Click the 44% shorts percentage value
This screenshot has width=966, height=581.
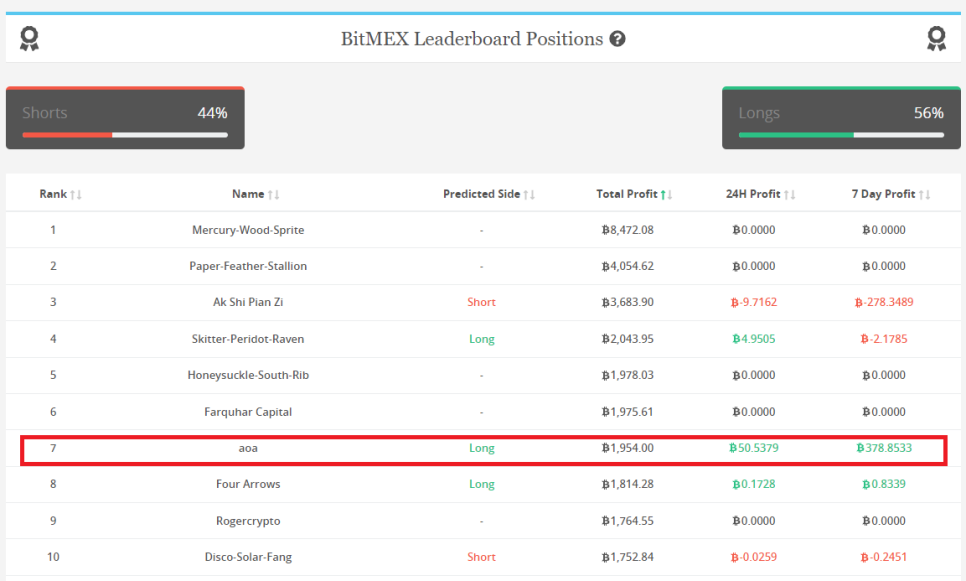coord(213,113)
